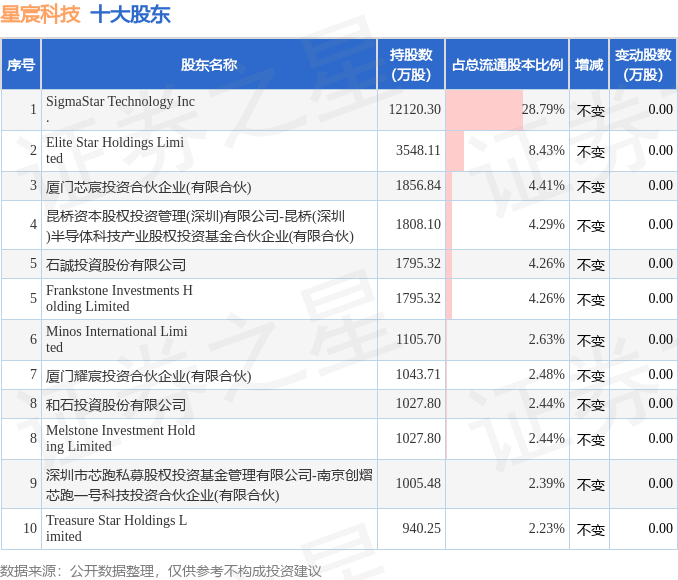Image resolution: width=678 pixels, height=580 pixels.
Task: Click 不变 in Minos International row
Action: [590, 341]
